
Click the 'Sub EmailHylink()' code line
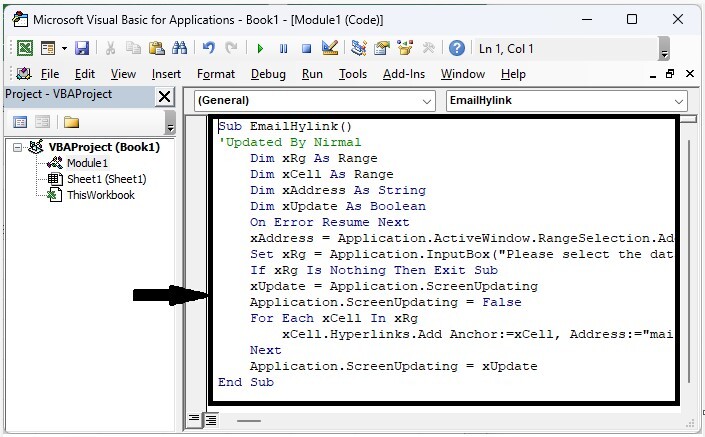(x=285, y=126)
